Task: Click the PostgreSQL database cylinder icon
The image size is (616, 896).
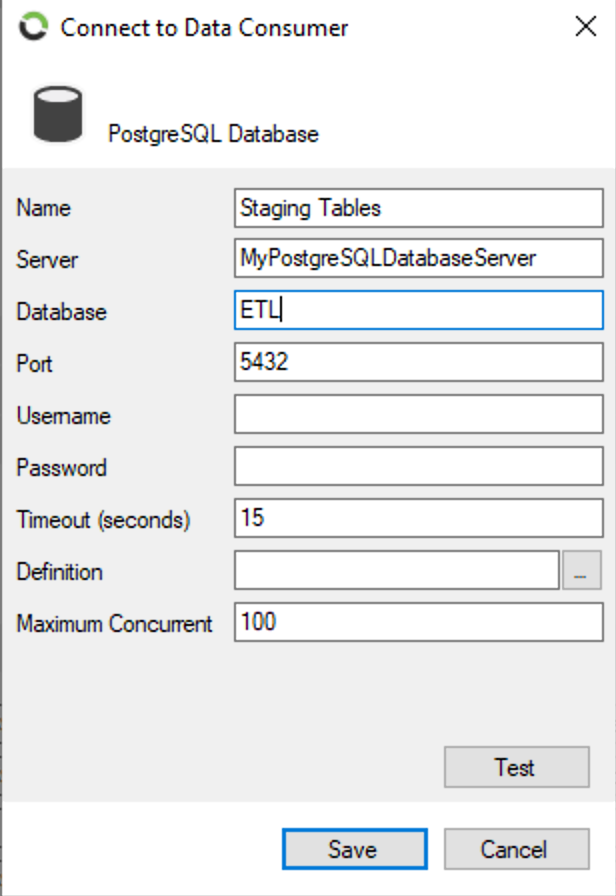Action: [58, 114]
